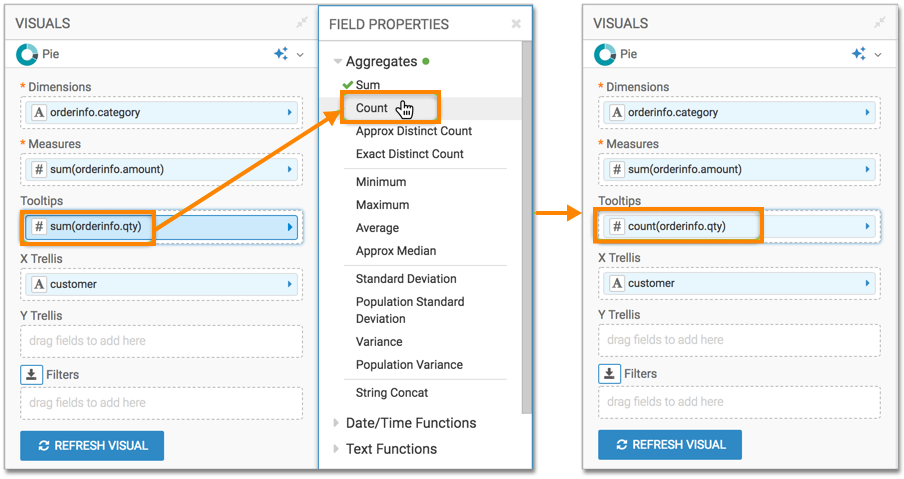The height and width of the screenshot is (479, 904).
Task: Click the download icon beside right Filters label
Action: (608, 374)
